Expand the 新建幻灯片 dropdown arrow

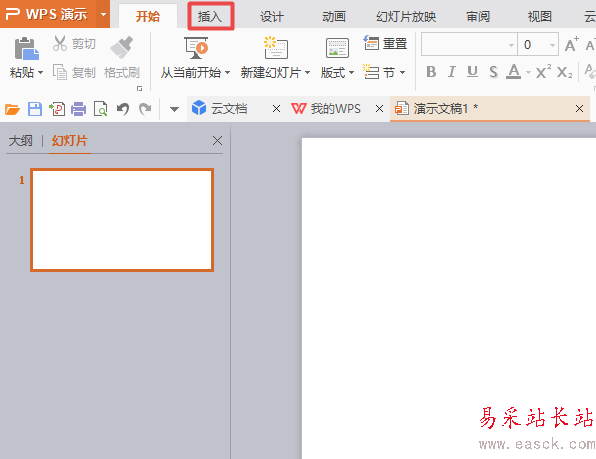(x=308, y=72)
